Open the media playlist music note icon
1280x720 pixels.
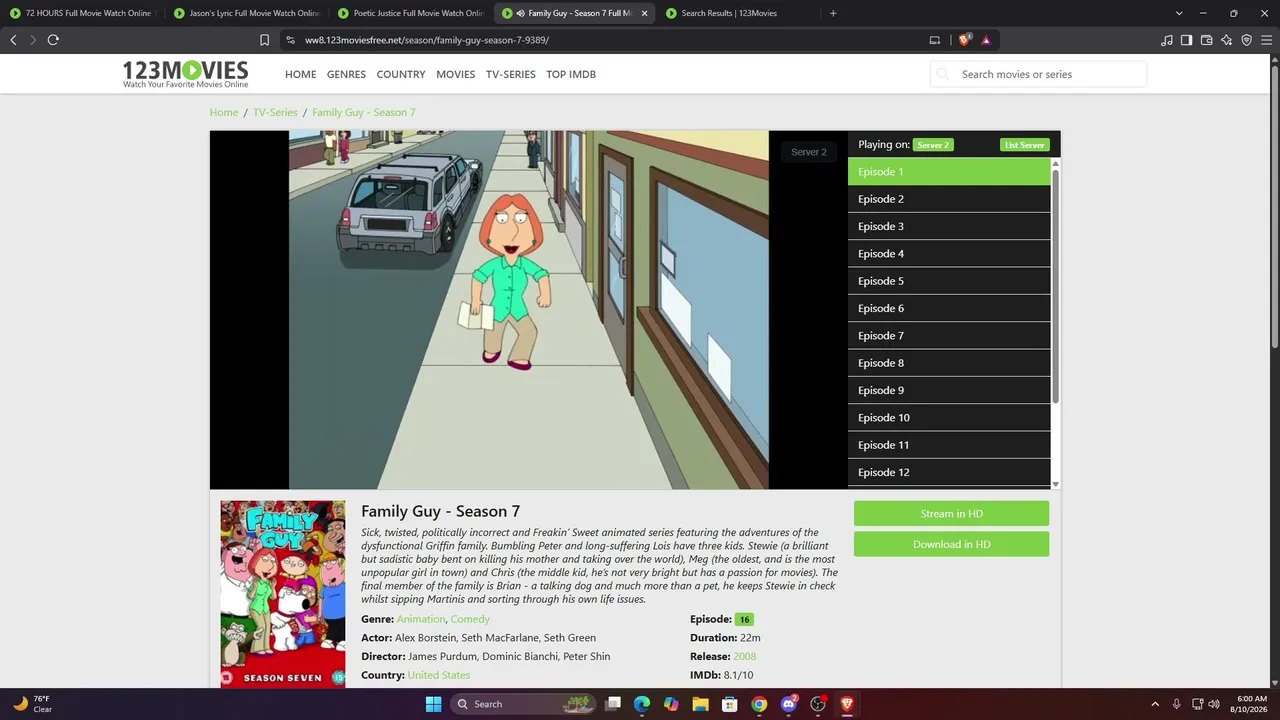(1167, 40)
